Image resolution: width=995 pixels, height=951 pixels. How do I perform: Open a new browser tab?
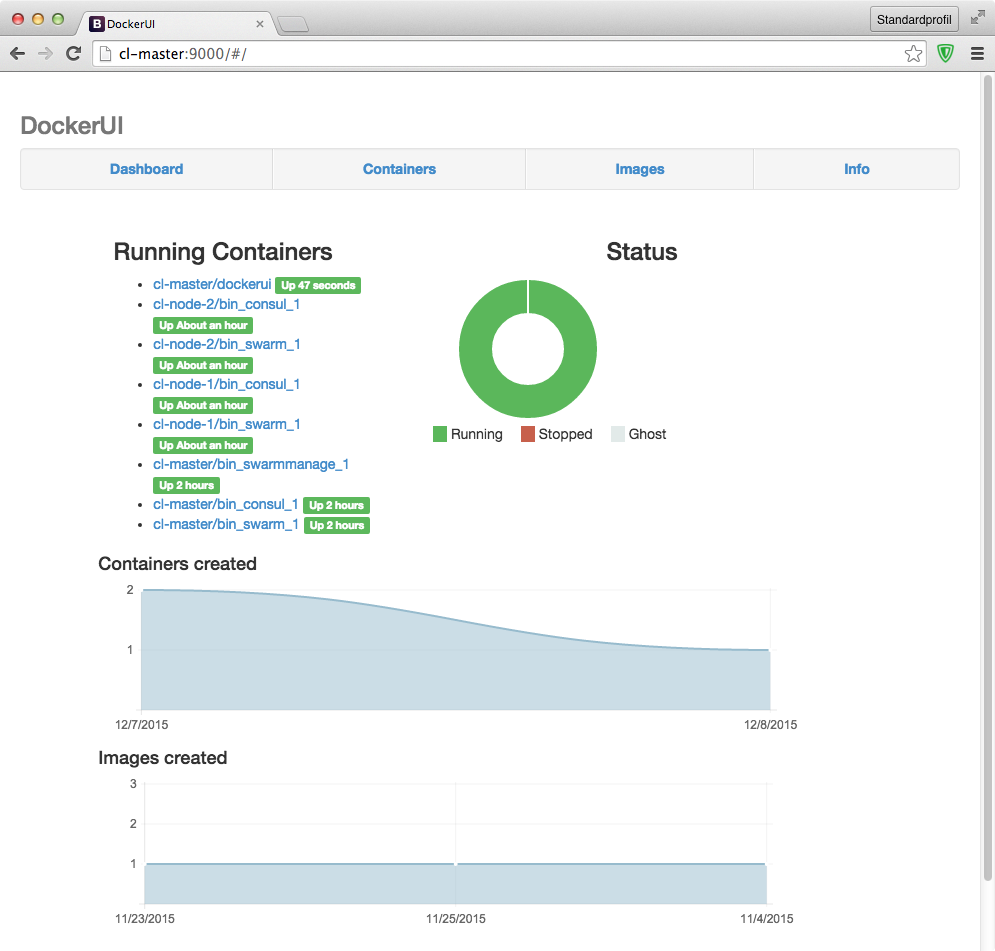point(292,24)
